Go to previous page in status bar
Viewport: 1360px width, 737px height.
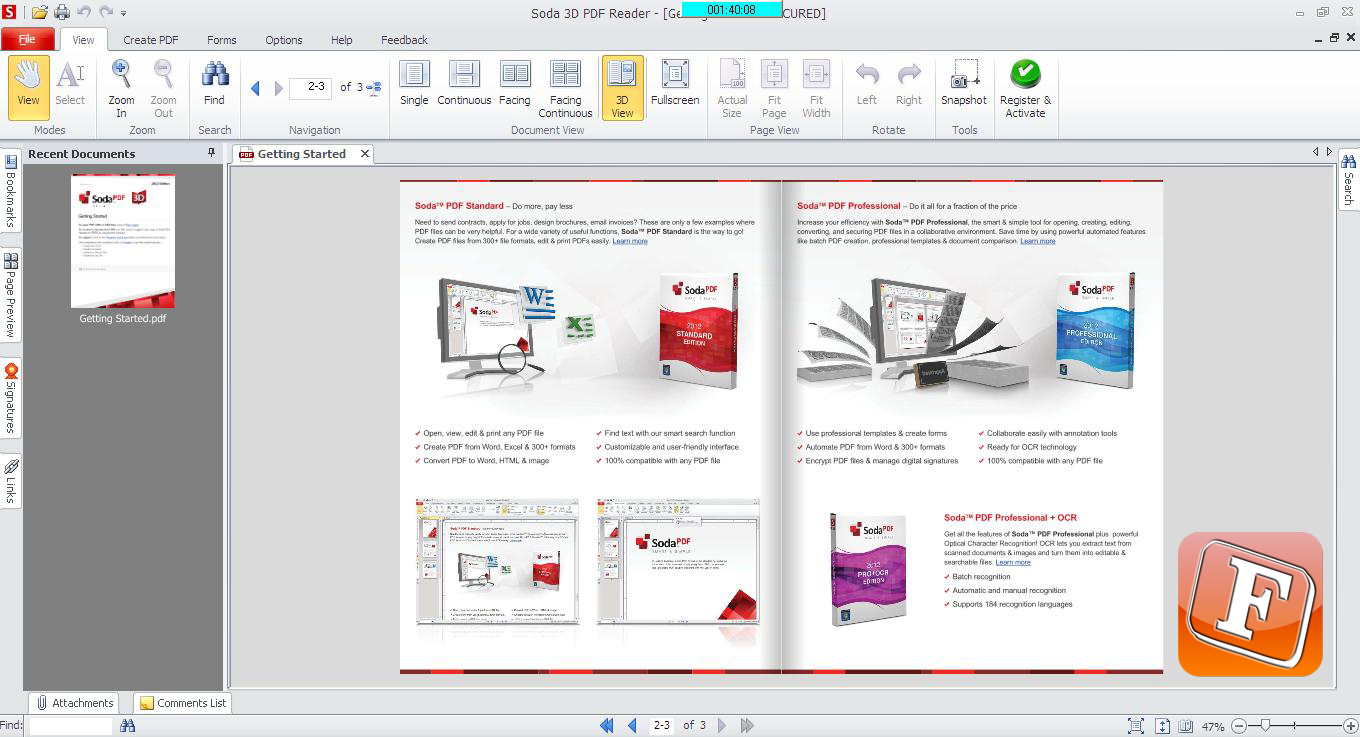coord(632,726)
